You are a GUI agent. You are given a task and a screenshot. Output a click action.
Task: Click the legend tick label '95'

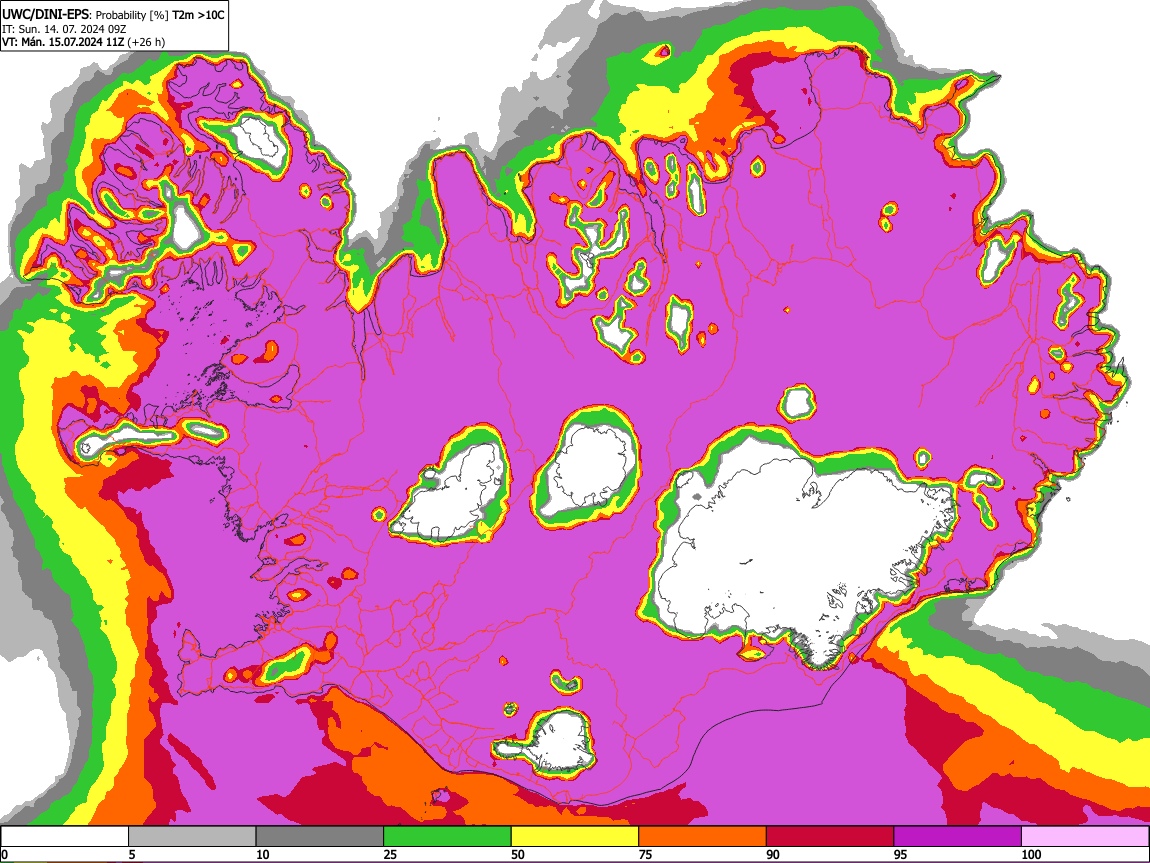901,854
